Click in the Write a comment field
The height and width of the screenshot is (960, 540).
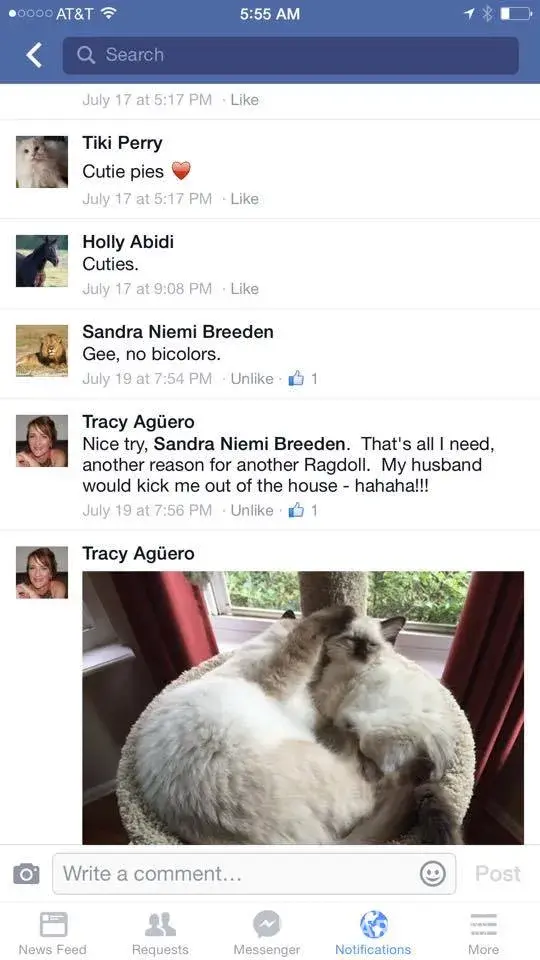(254, 874)
